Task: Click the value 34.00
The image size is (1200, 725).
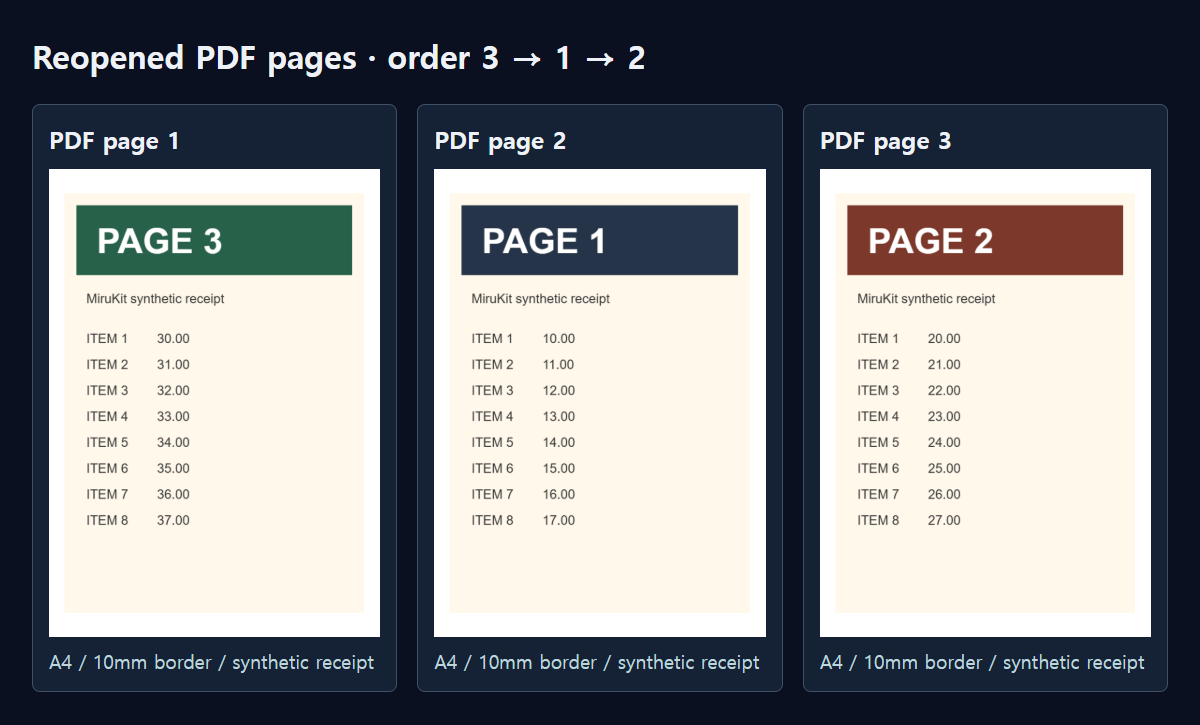Action: tap(173, 443)
